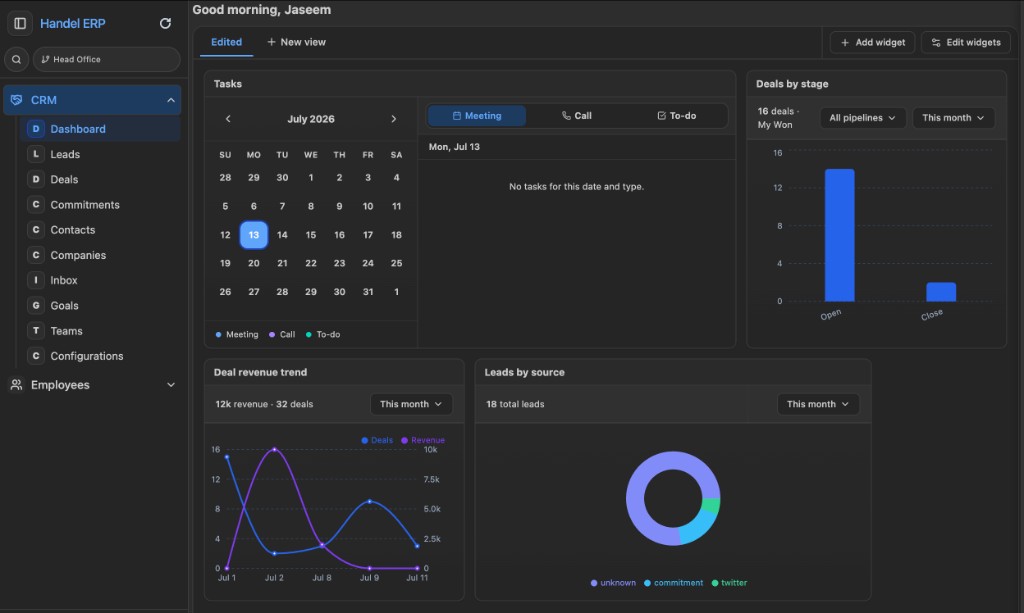Select July 31 in the calendar

click(368, 292)
